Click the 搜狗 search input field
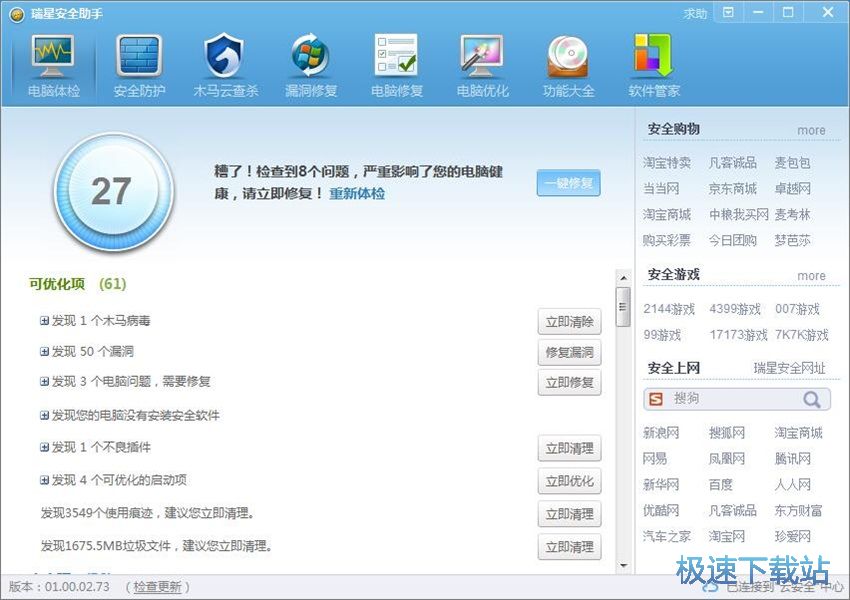The width and height of the screenshot is (850, 600). (737, 399)
